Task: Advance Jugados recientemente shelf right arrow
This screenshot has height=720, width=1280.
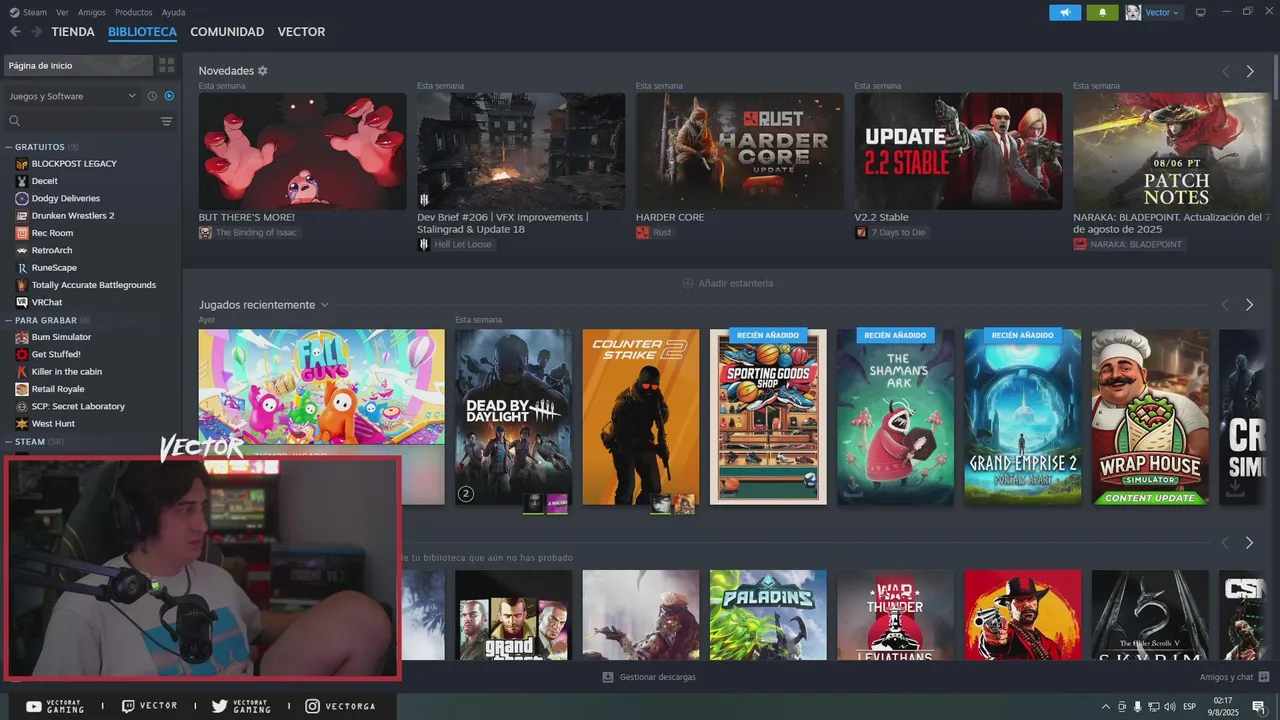Action: [1249, 305]
